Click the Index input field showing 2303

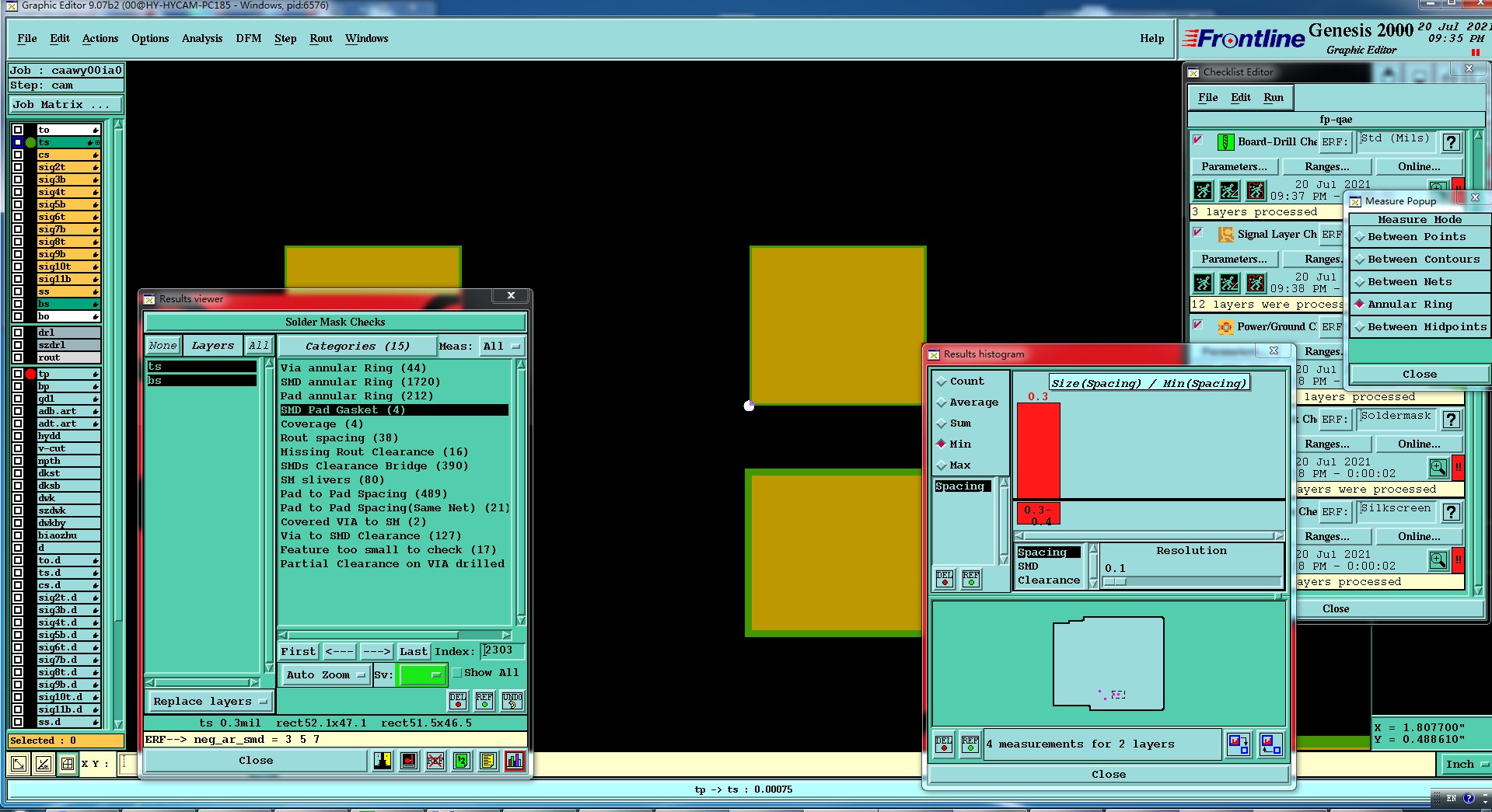coord(502,651)
